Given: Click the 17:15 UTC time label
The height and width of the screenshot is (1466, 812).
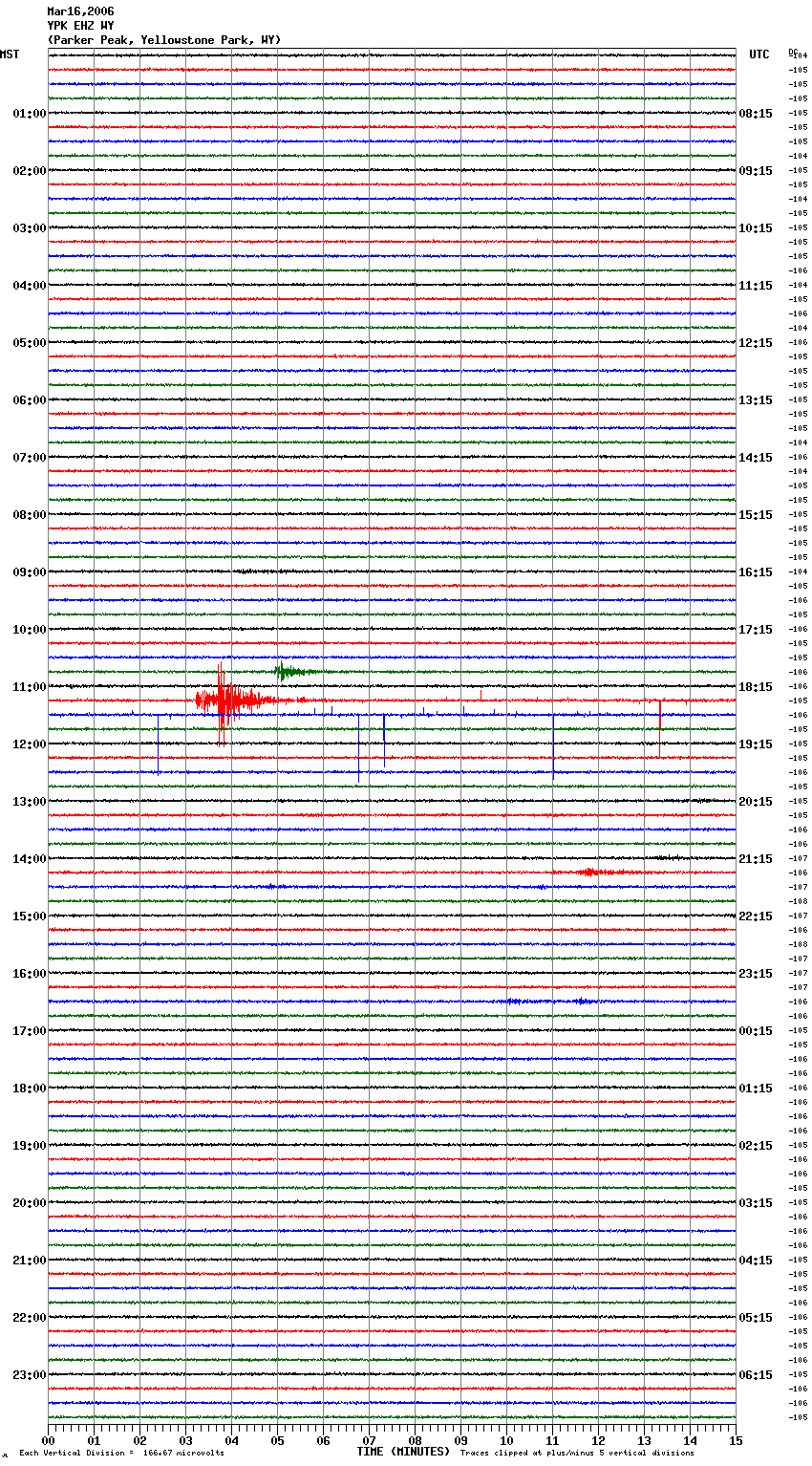Looking at the screenshot, I should [x=756, y=630].
